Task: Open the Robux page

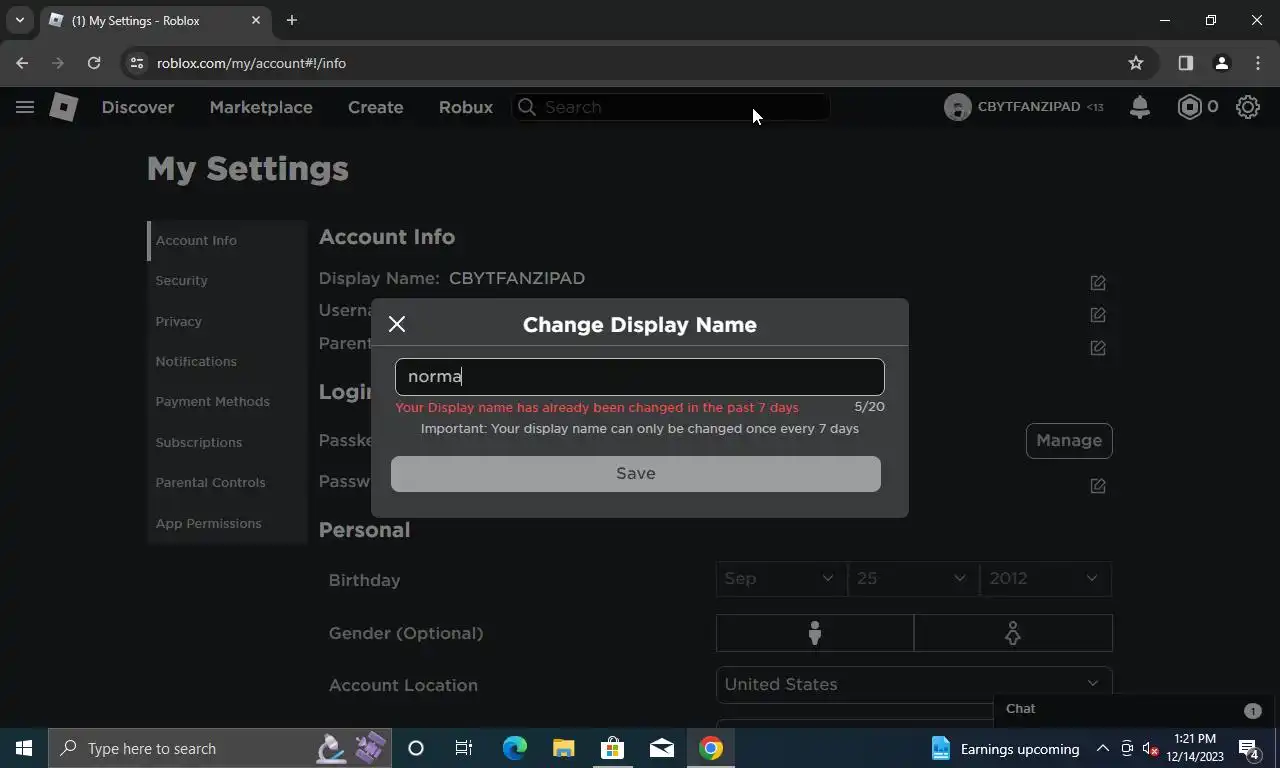Action: pos(466,107)
